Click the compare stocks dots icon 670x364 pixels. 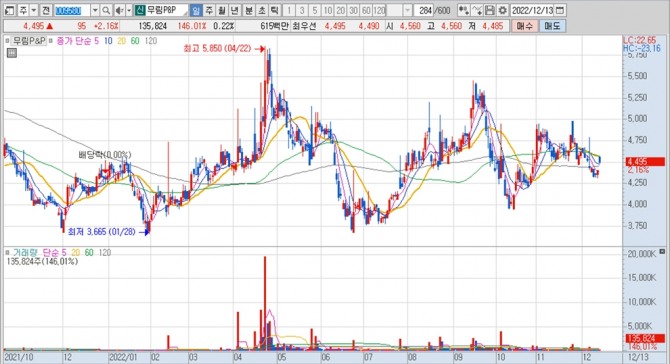[464, 10]
